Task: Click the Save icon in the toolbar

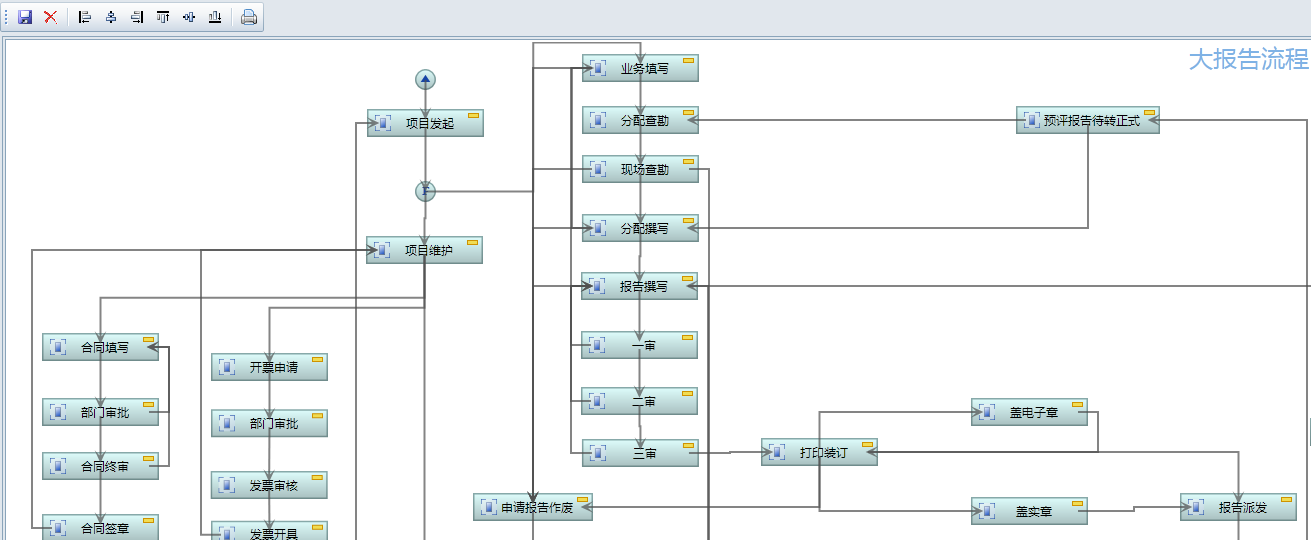Action: click(x=25, y=17)
